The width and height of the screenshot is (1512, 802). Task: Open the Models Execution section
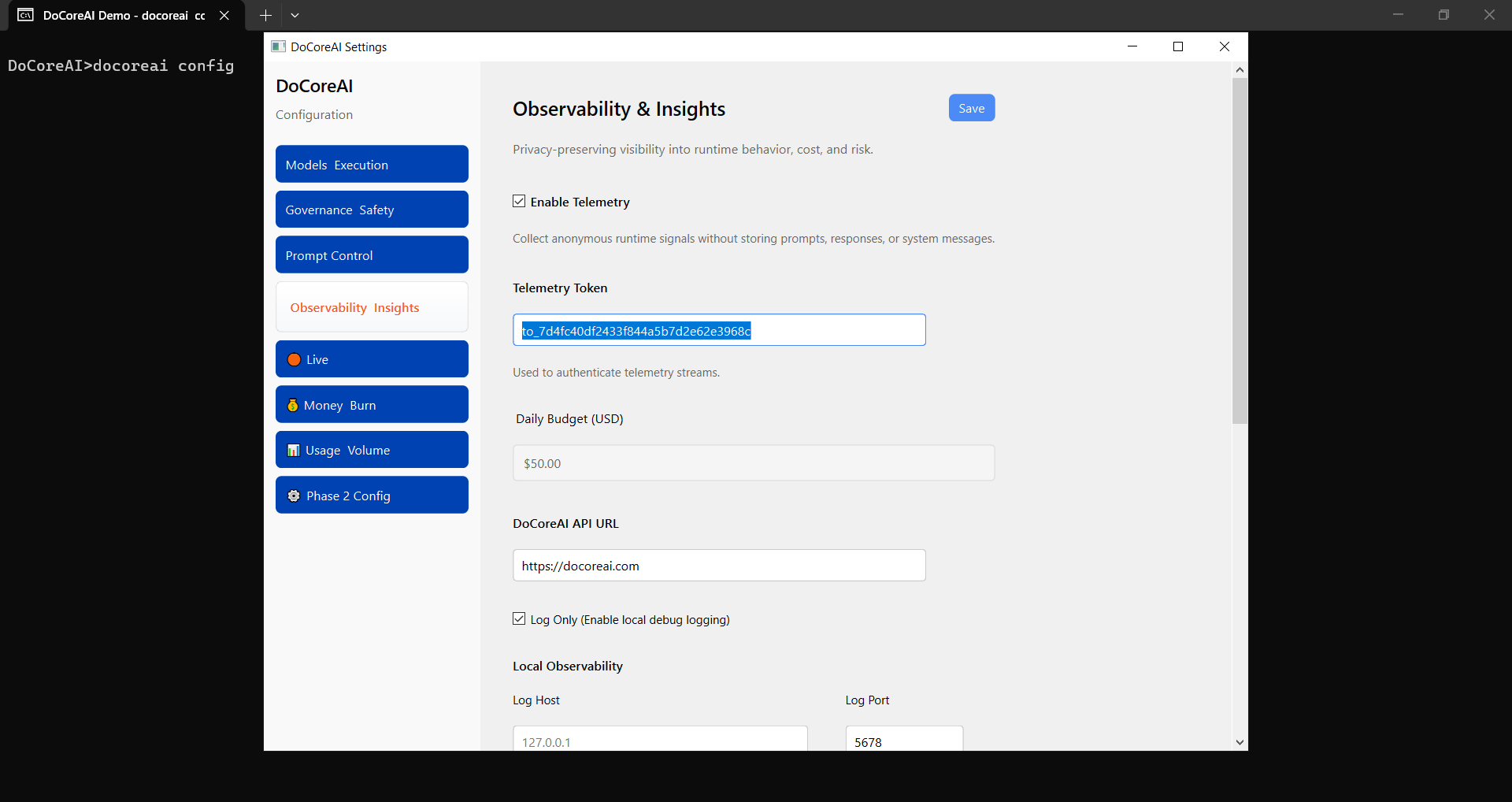pyautogui.click(x=372, y=164)
